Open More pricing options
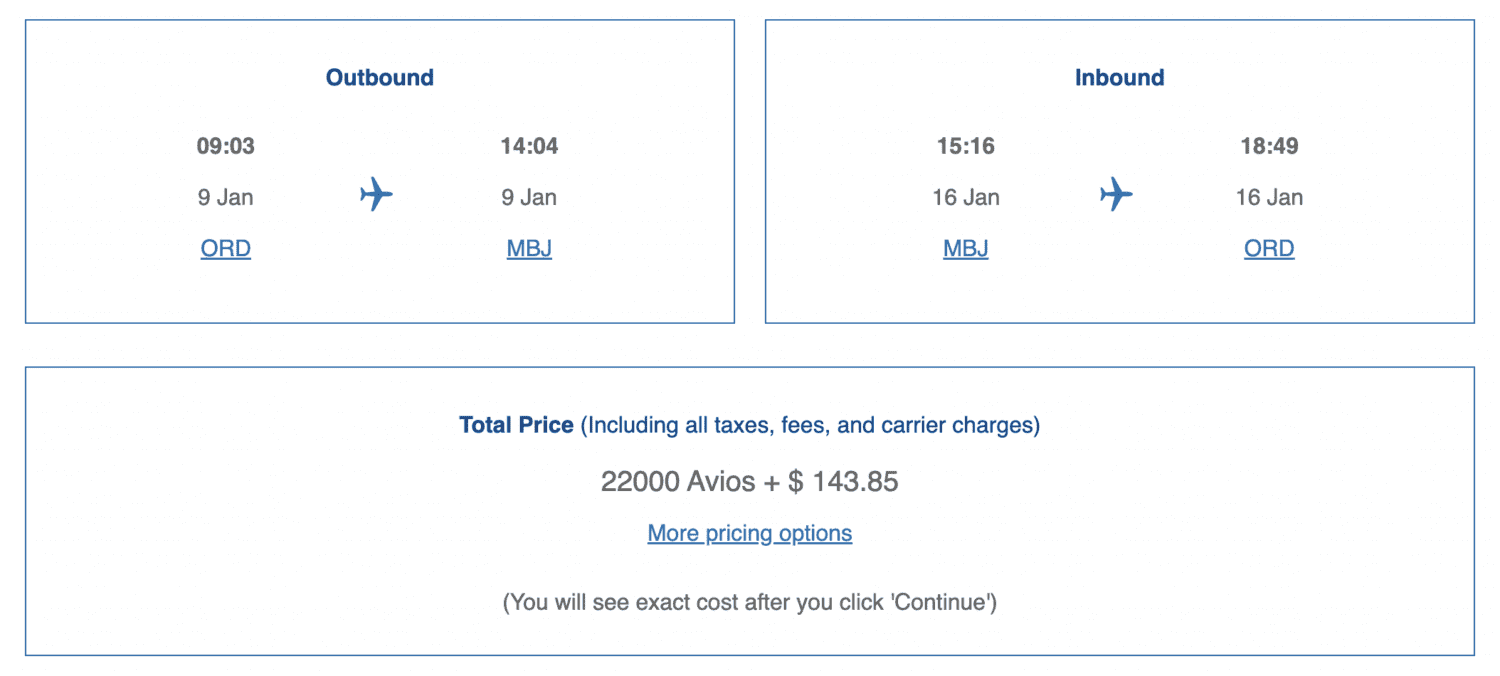1500x676 pixels. (x=749, y=533)
